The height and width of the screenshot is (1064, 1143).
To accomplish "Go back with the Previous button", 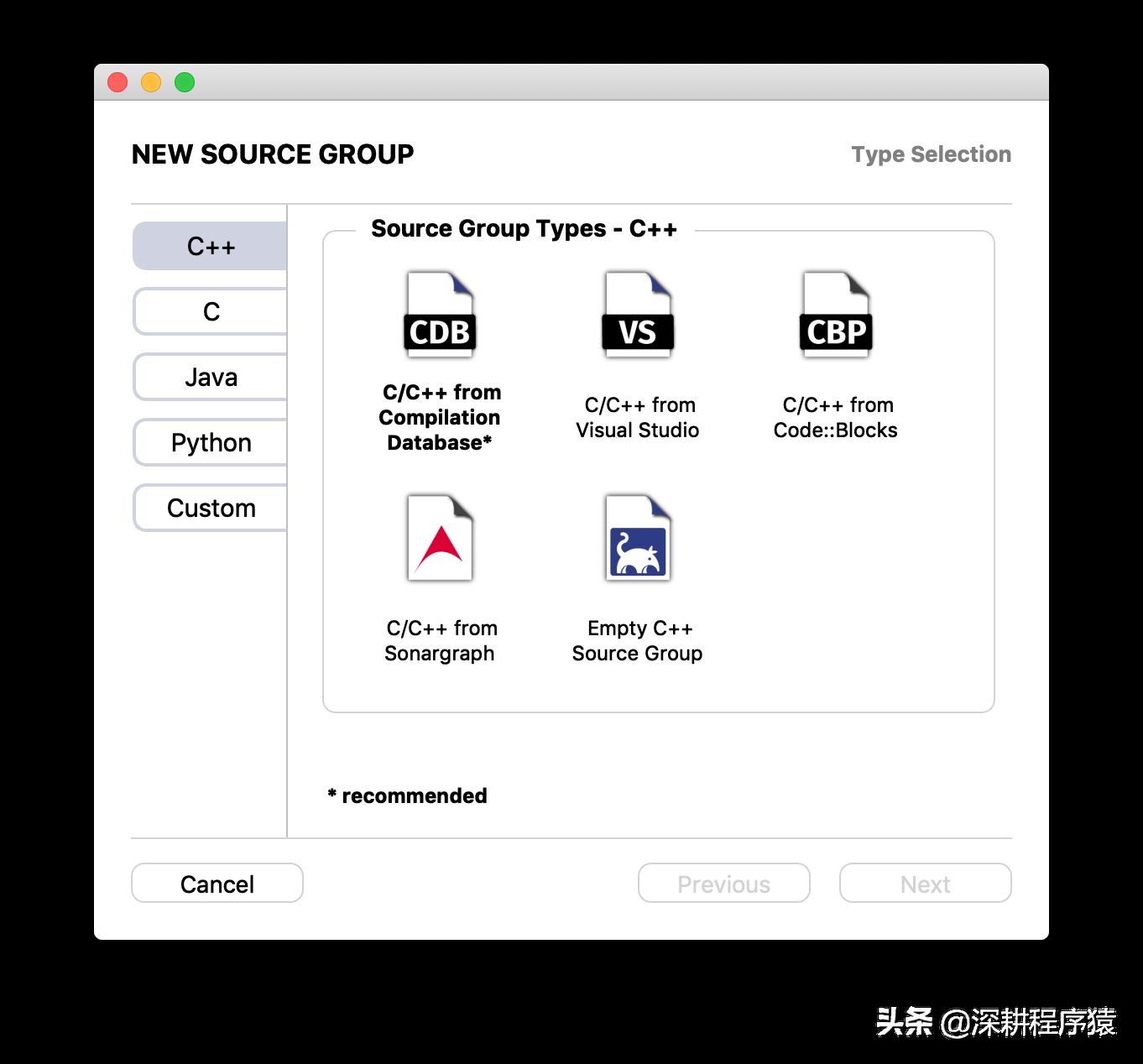I will [724, 884].
